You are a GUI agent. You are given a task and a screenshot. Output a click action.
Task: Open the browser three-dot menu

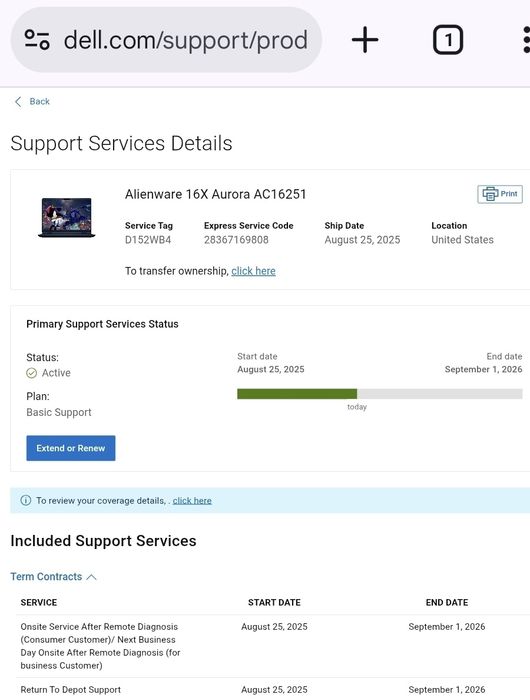tap(526, 40)
